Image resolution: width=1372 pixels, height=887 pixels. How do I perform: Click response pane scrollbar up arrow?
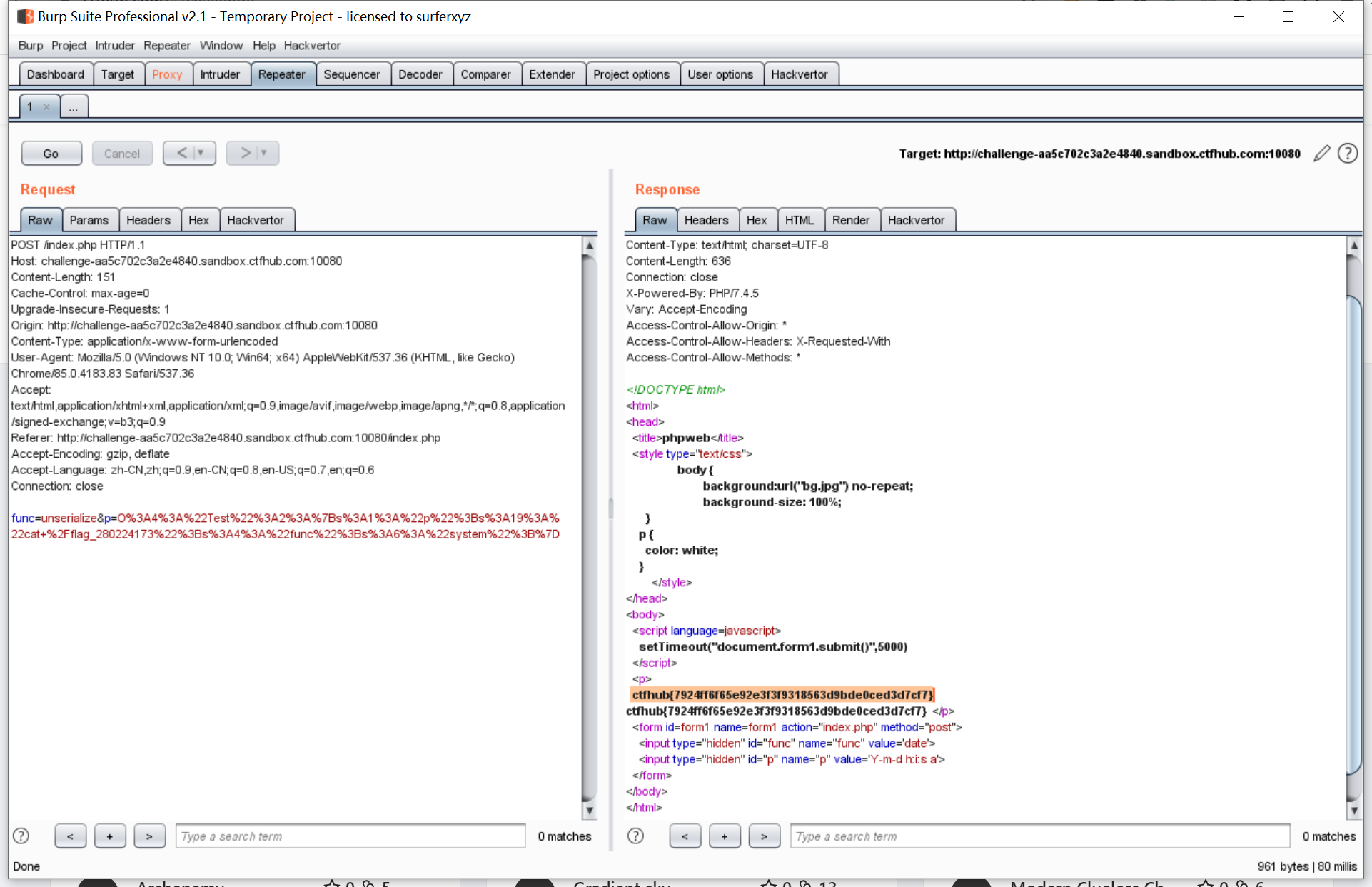tap(1354, 245)
